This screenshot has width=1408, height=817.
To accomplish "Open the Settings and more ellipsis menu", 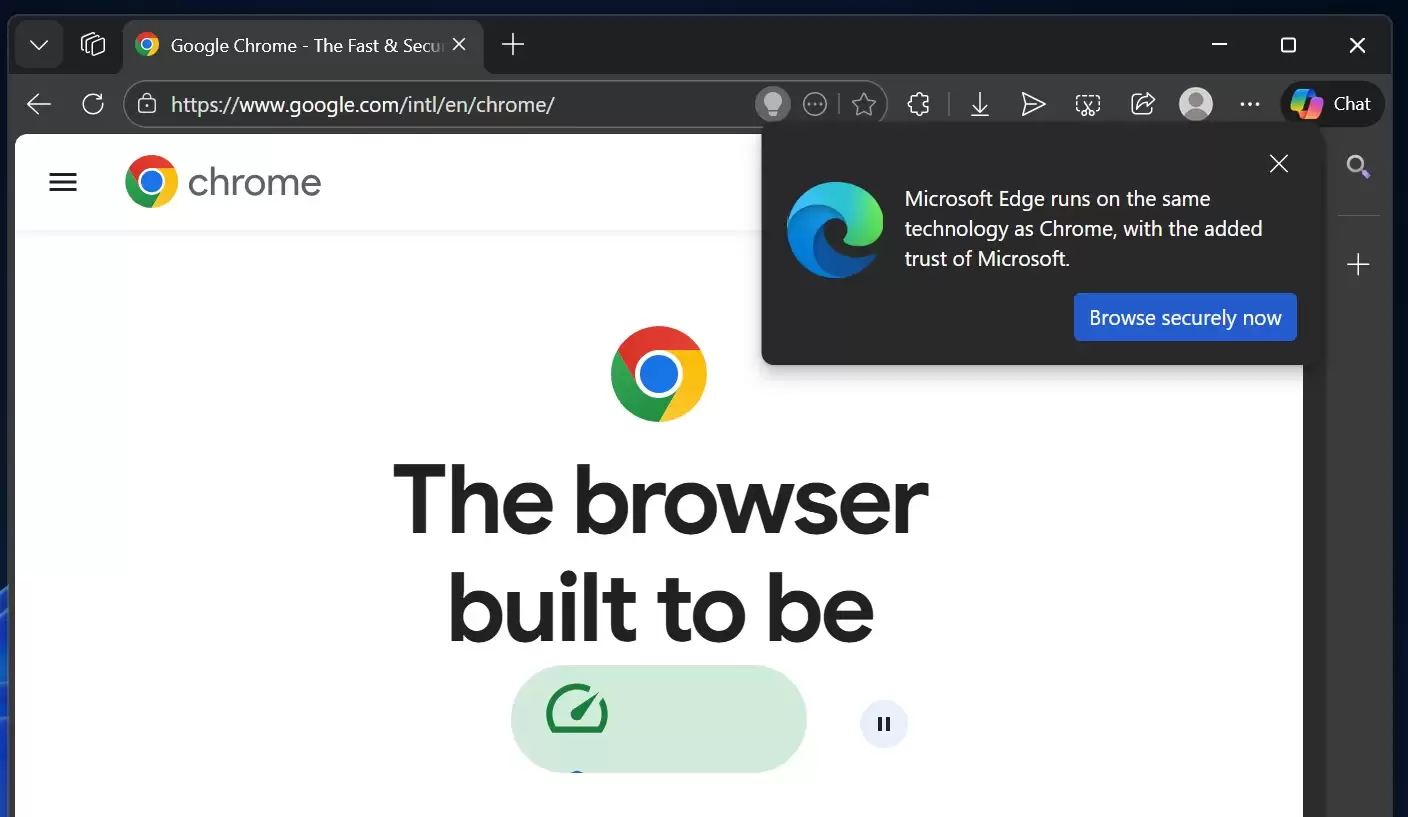I will pos(1249,104).
